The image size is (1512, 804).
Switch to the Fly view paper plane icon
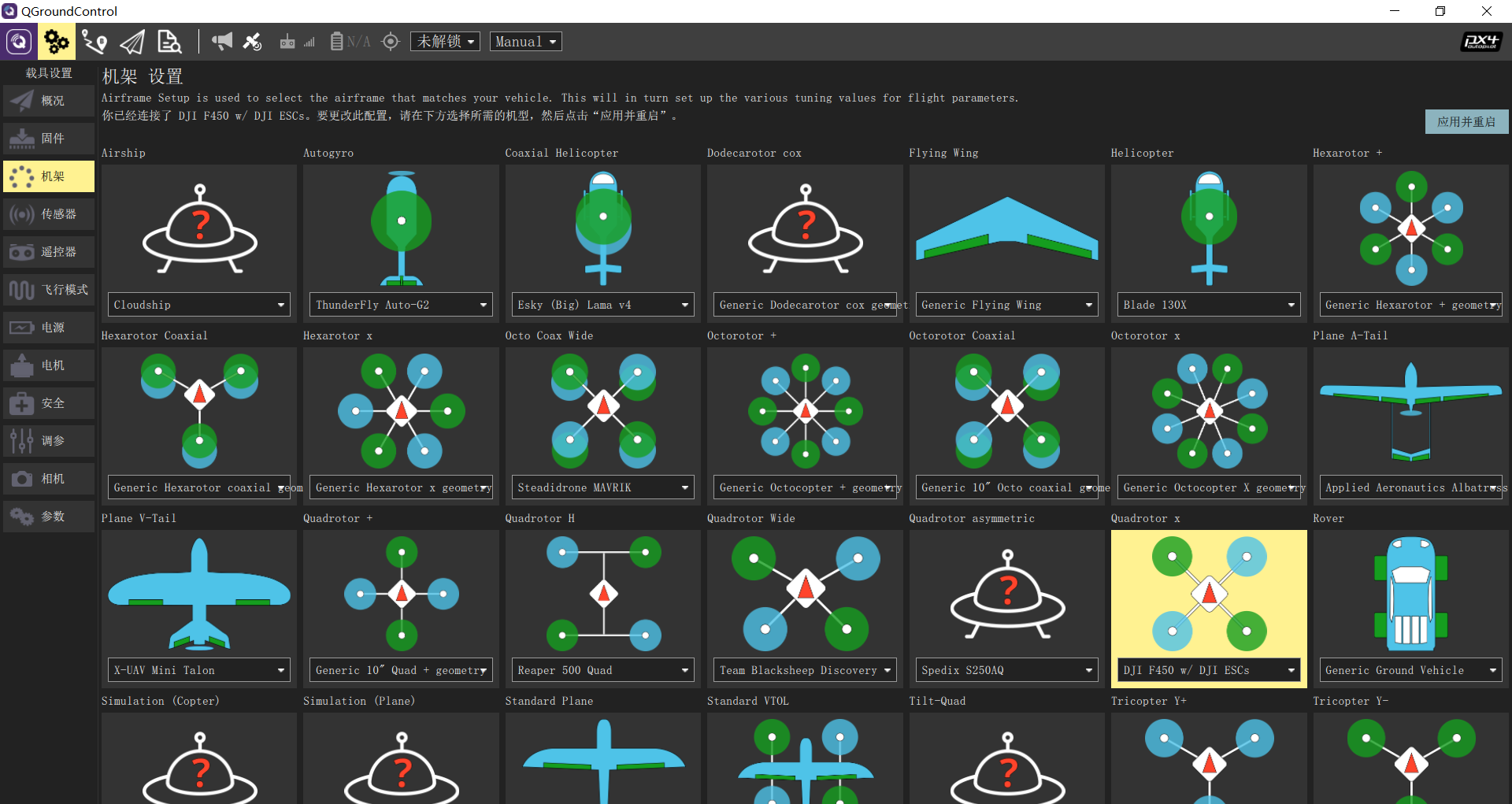132,42
